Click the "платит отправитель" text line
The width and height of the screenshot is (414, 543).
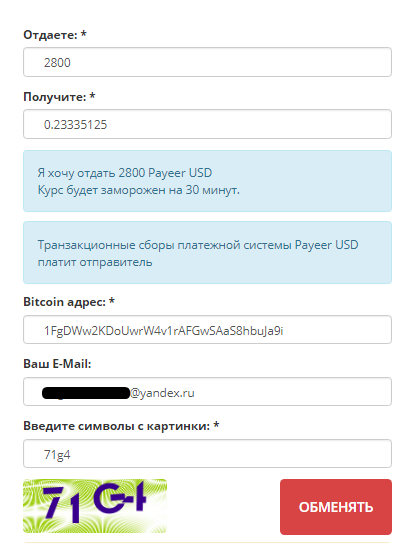tap(95, 262)
